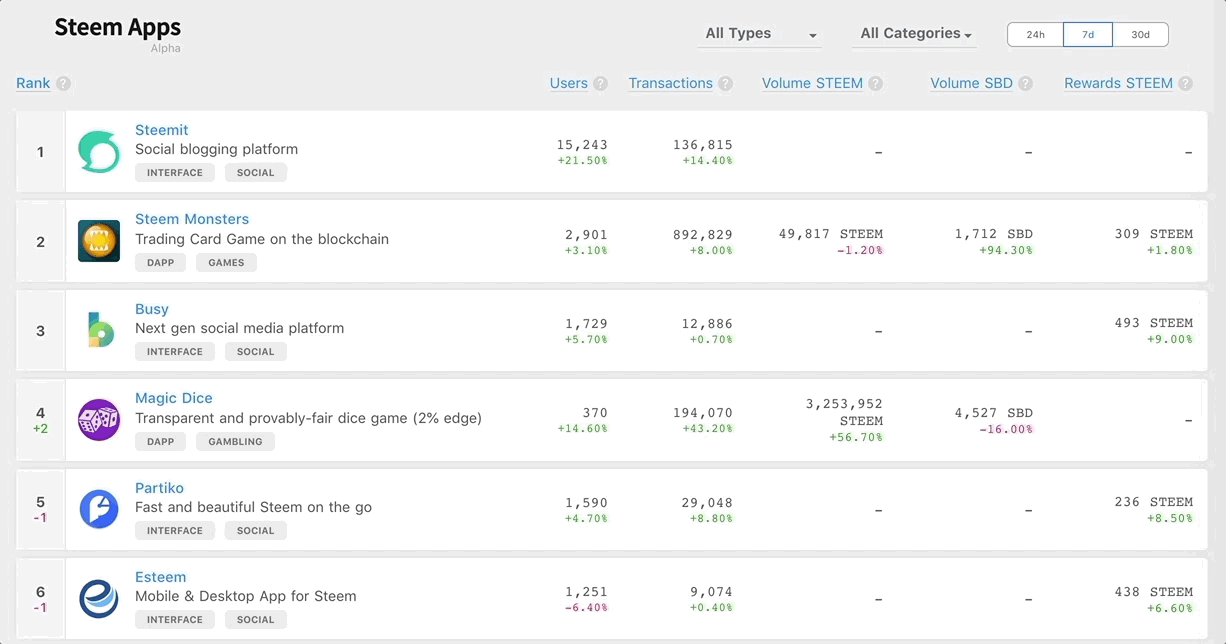Click Magic Dice rank change +2
The image size is (1226, 644).
pyautogui.click(x=41, y=429)
